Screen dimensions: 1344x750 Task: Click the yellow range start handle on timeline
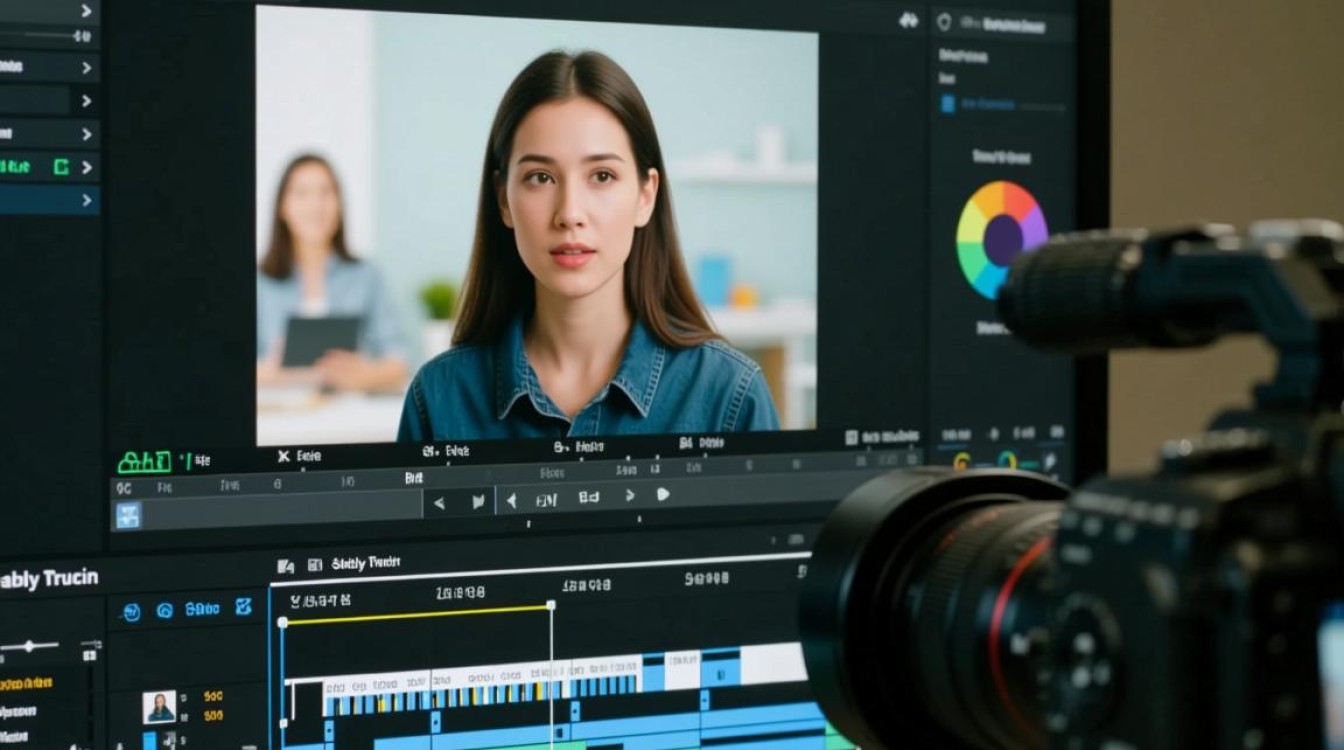(x=282, y=622)
